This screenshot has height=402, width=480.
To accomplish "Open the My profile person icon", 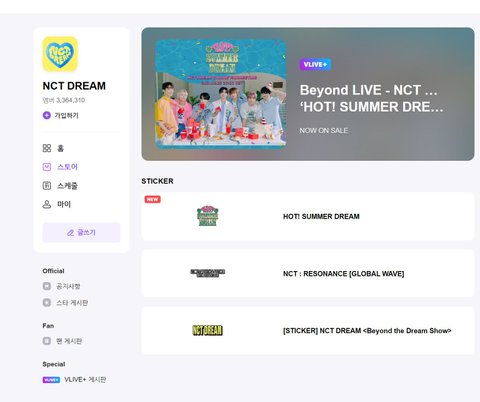I will [x=47, y=204].
